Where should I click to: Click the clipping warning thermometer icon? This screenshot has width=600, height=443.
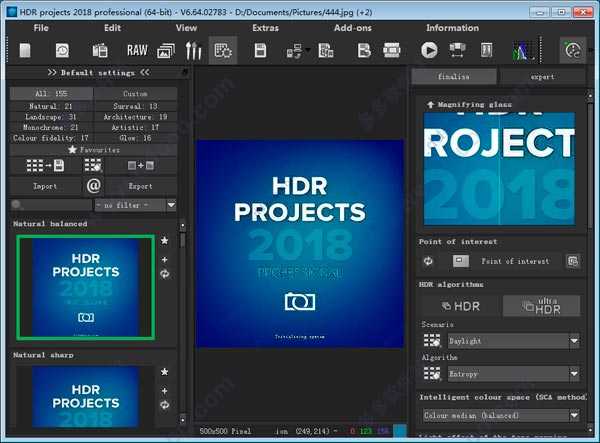(x=486, y=50)
